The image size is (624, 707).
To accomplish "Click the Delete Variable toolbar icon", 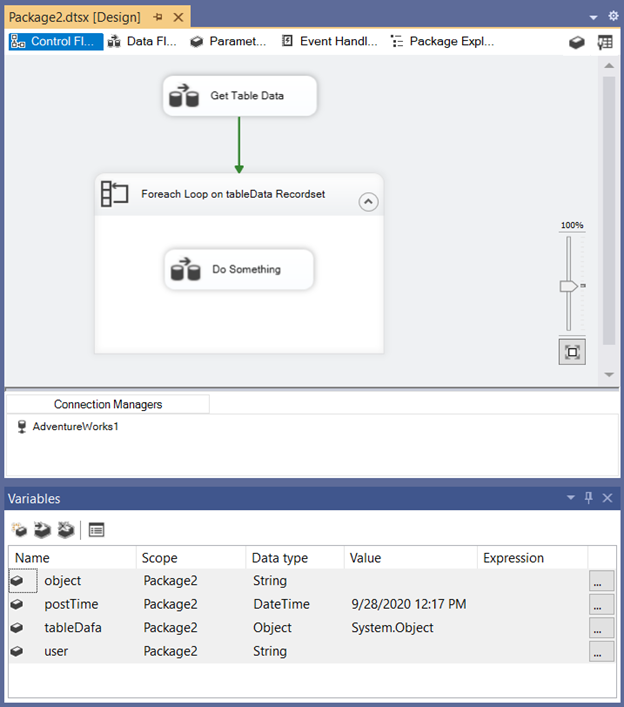I will click(66, 530).
